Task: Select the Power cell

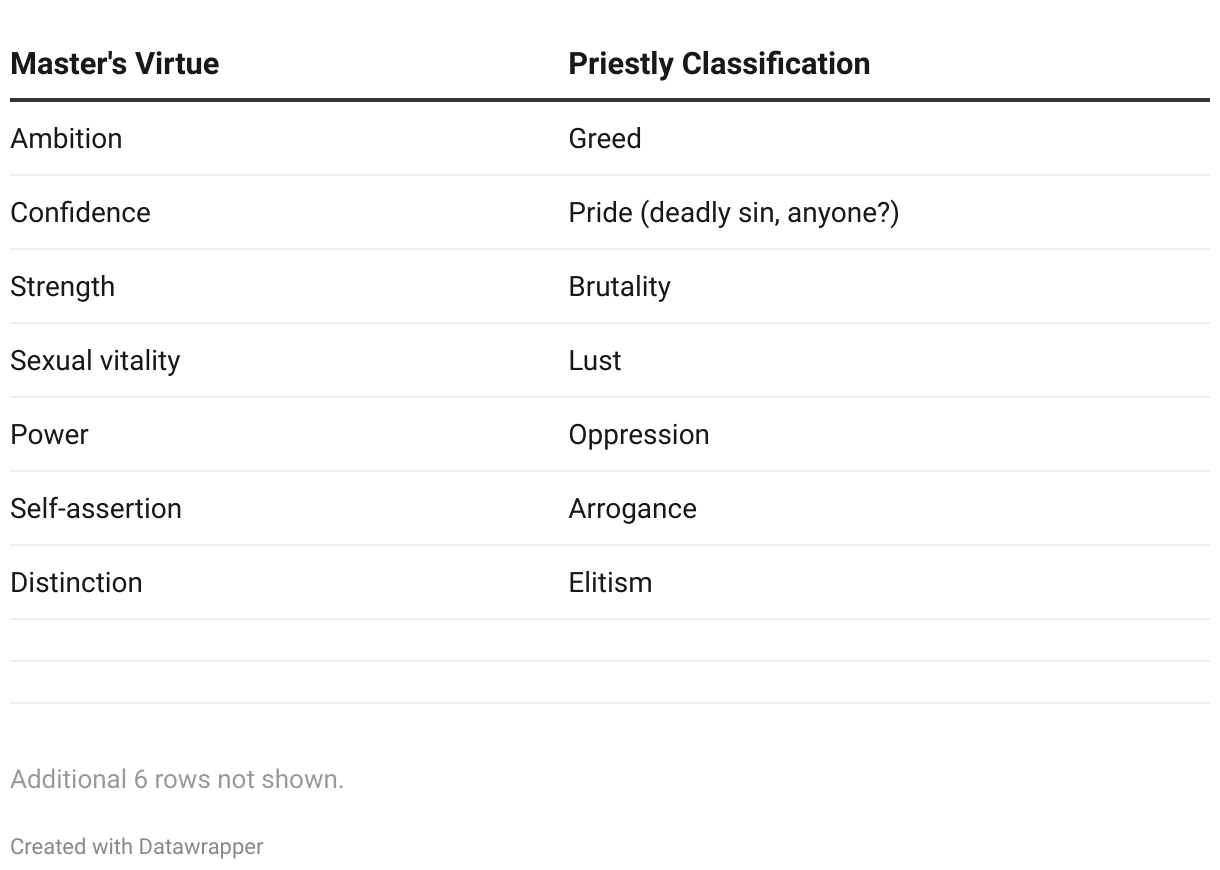Action: (49, 434)
